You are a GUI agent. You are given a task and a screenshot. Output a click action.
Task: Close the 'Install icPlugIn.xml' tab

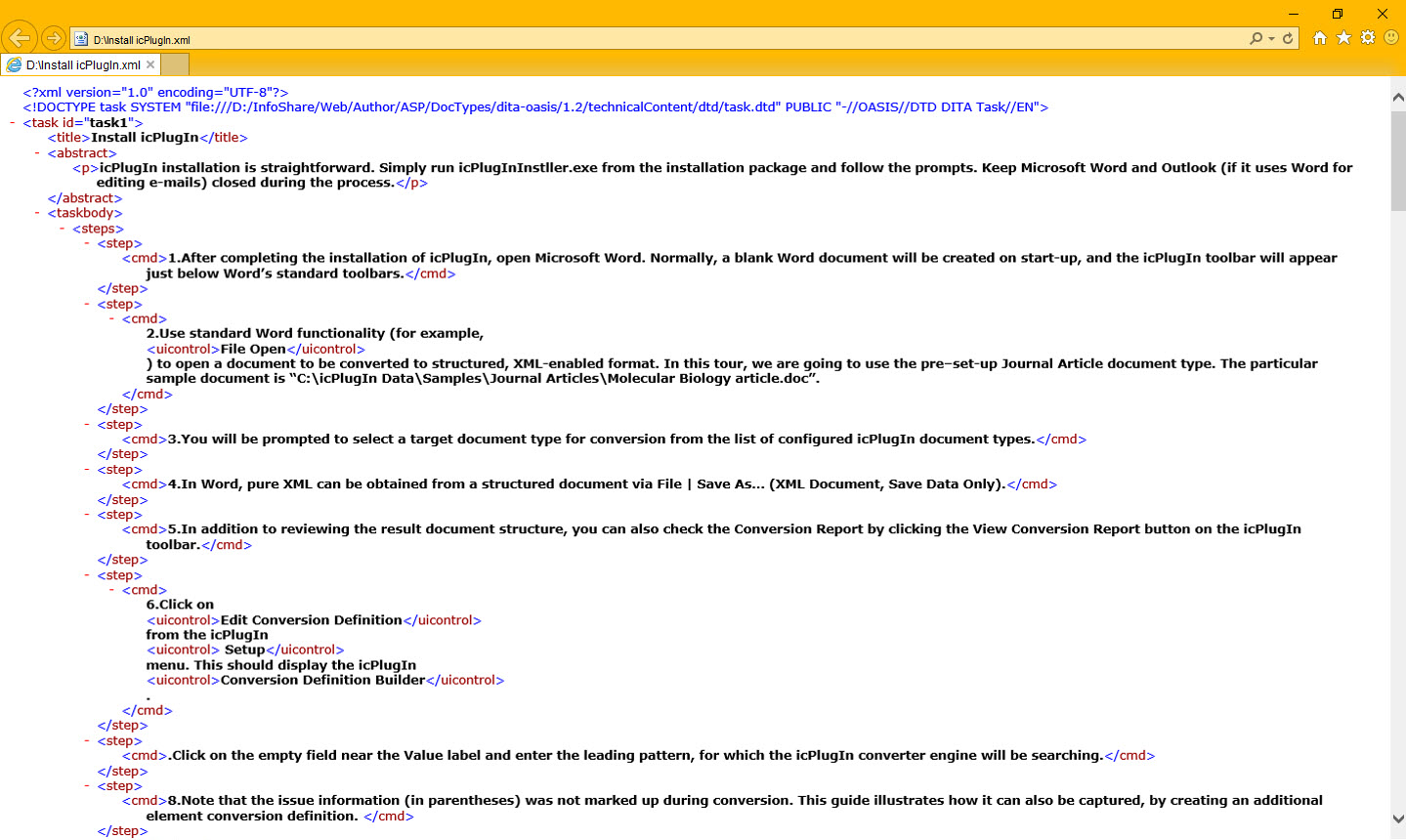pos(150,64)
